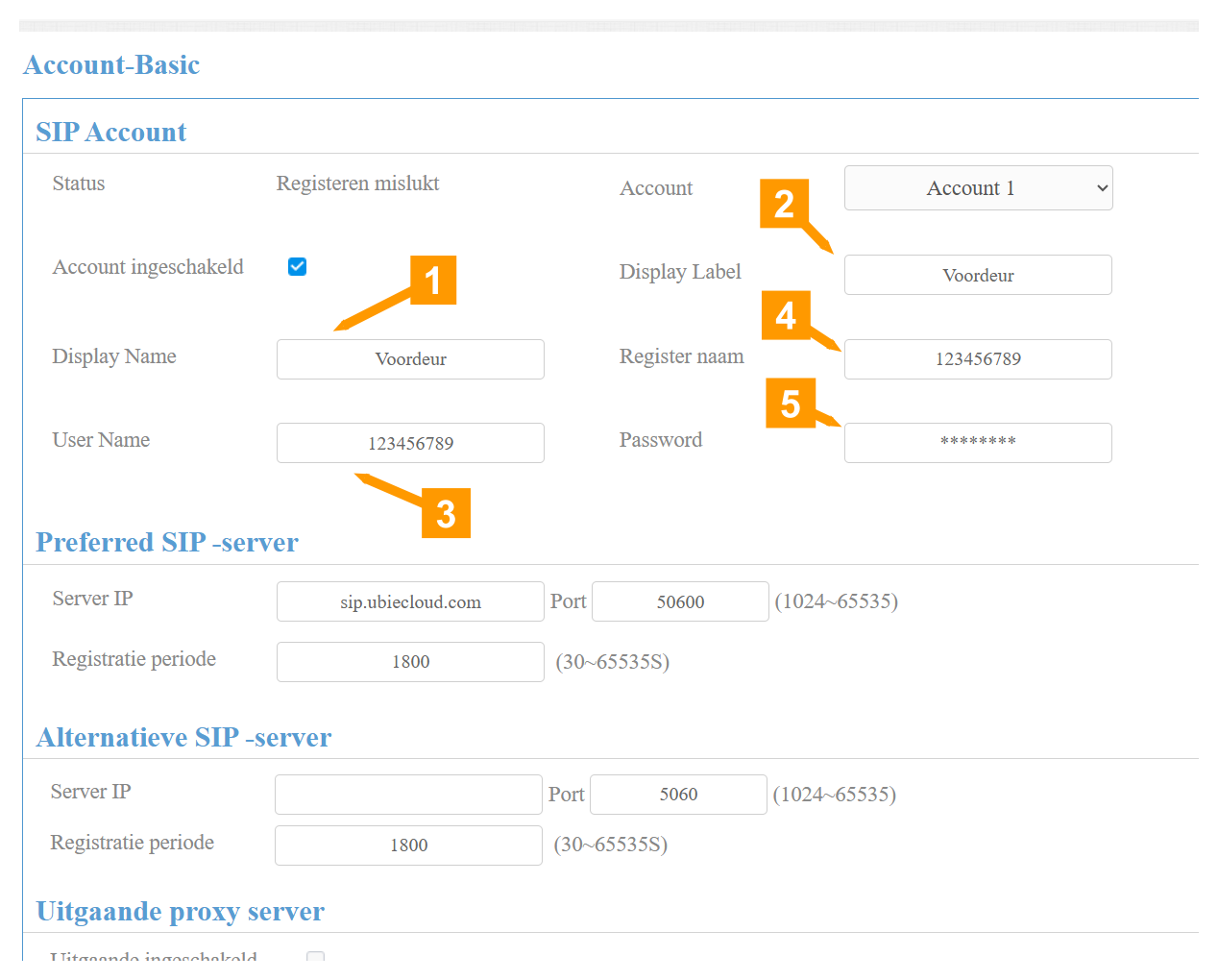Image resolution: width=1218 pixels, height=980 pixels.
Task: Click the orange number 3 marker
Action: tap(446, 514)
